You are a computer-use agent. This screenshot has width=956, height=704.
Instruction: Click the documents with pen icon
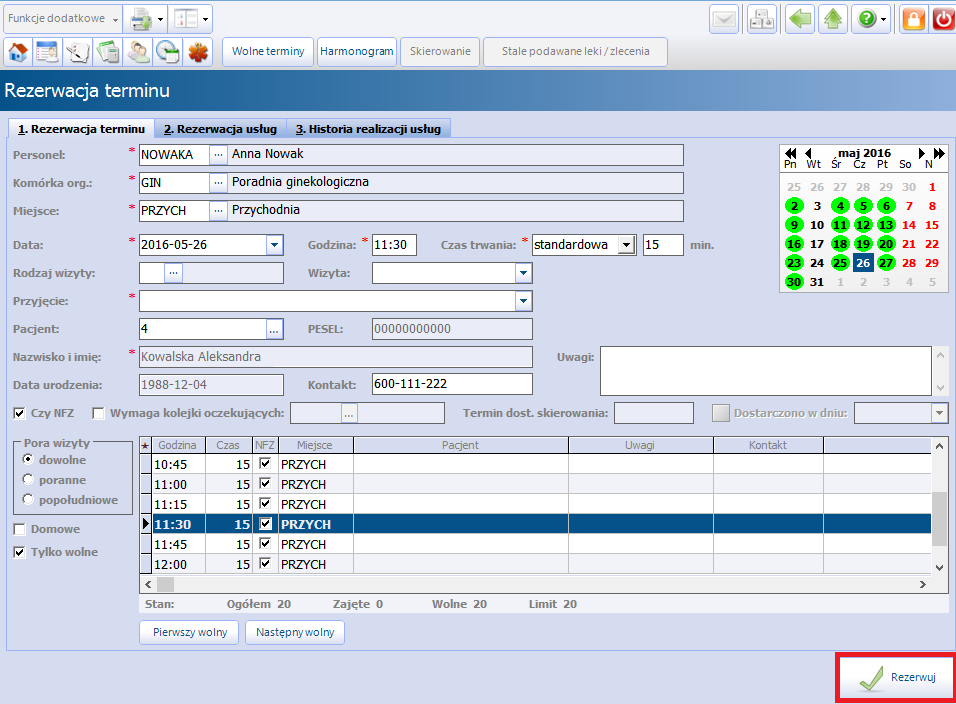click(x=77, y=52)
